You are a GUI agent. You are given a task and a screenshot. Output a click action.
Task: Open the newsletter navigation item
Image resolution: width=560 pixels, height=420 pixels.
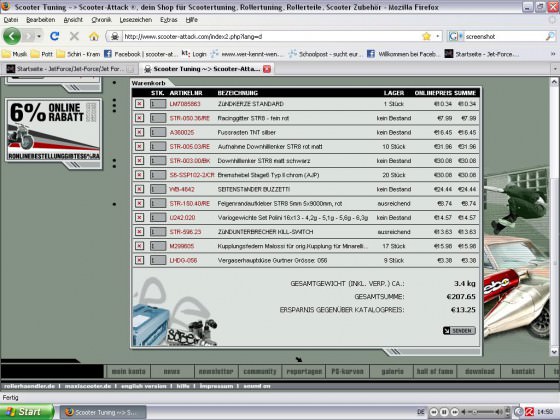pos(216,371)
